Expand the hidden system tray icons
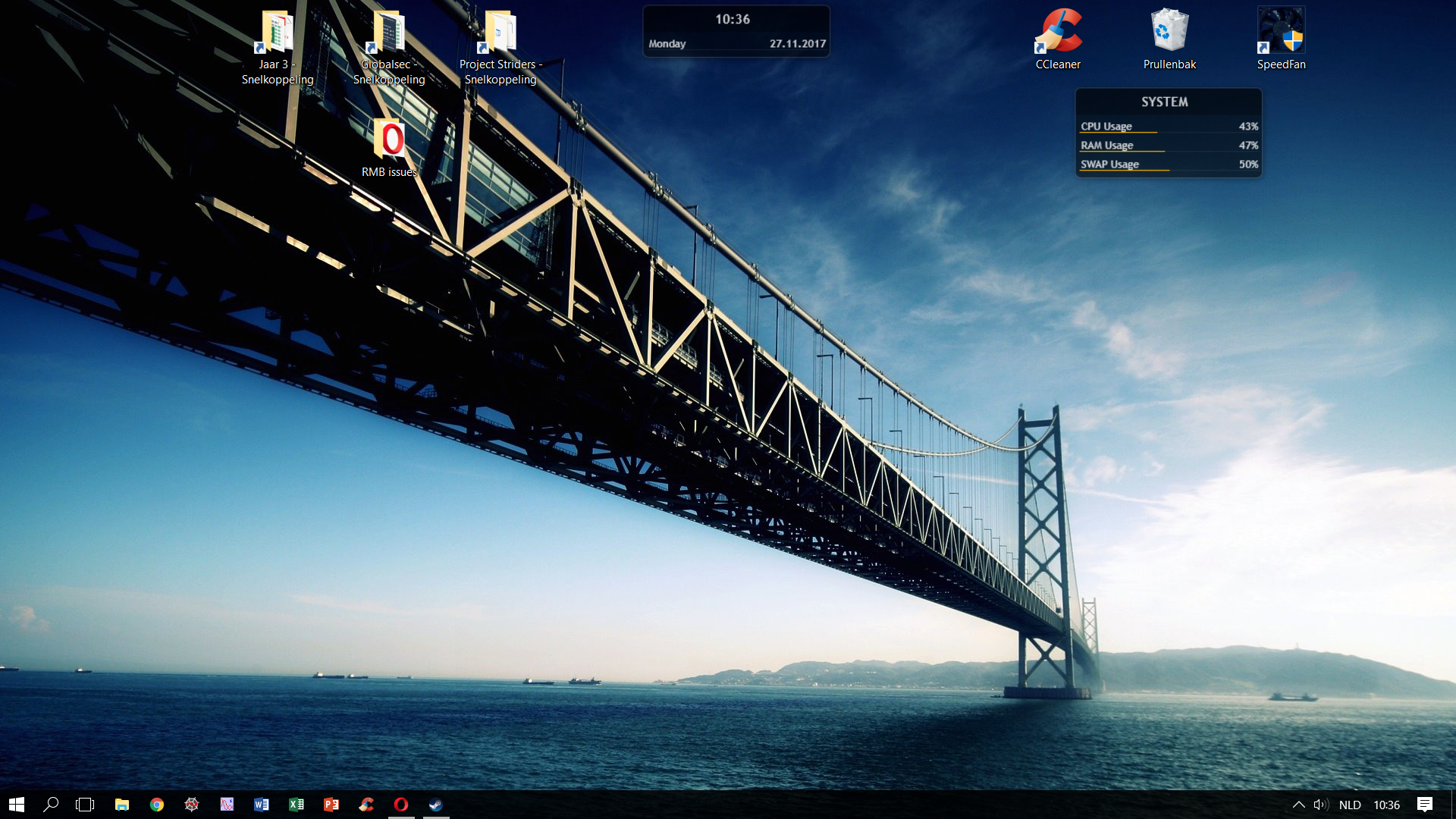Screen dimensions: 1456x819 [x=1298, y=805]
